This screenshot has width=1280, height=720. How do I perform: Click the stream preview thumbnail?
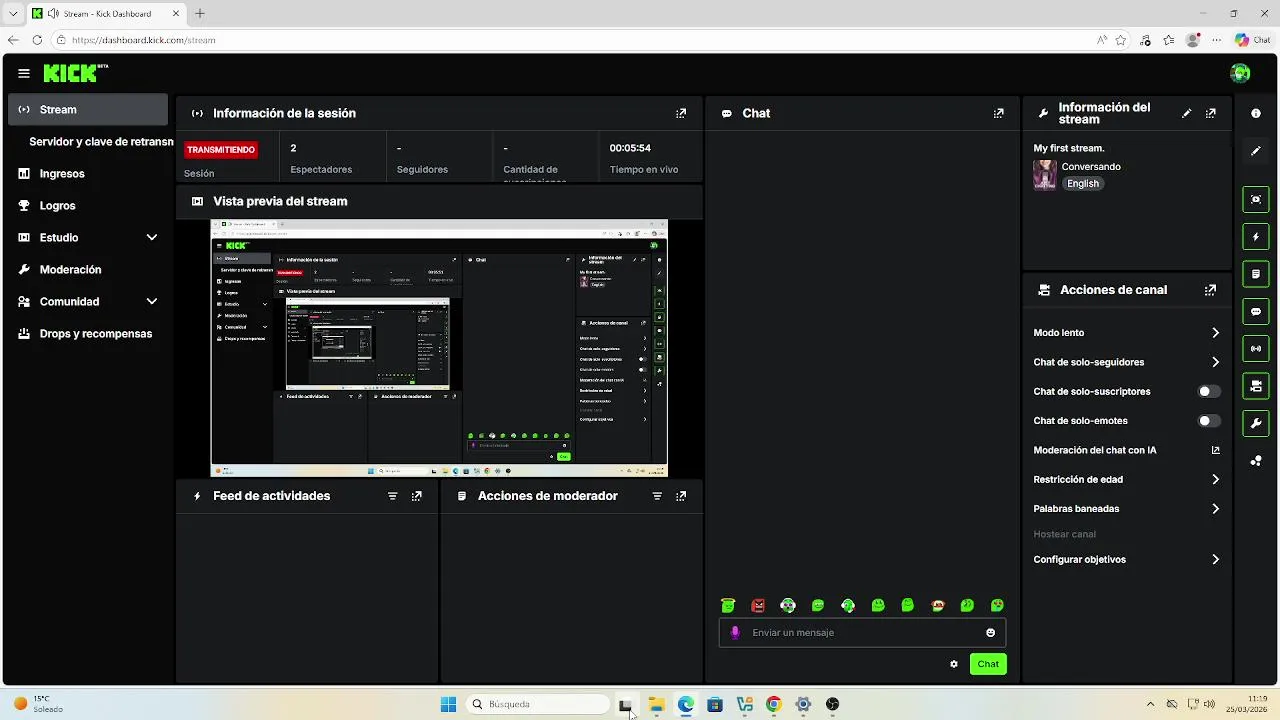pos(439,348)
